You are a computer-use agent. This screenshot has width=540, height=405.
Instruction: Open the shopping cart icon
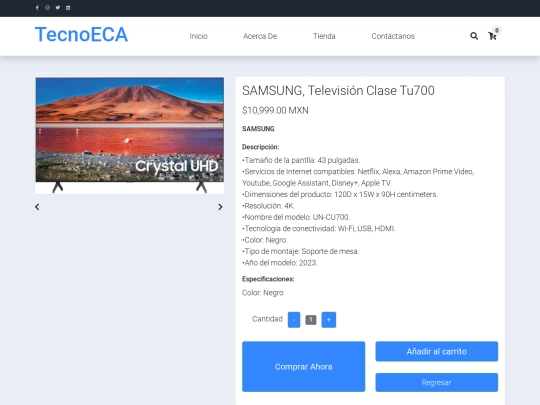click(493, 35)
